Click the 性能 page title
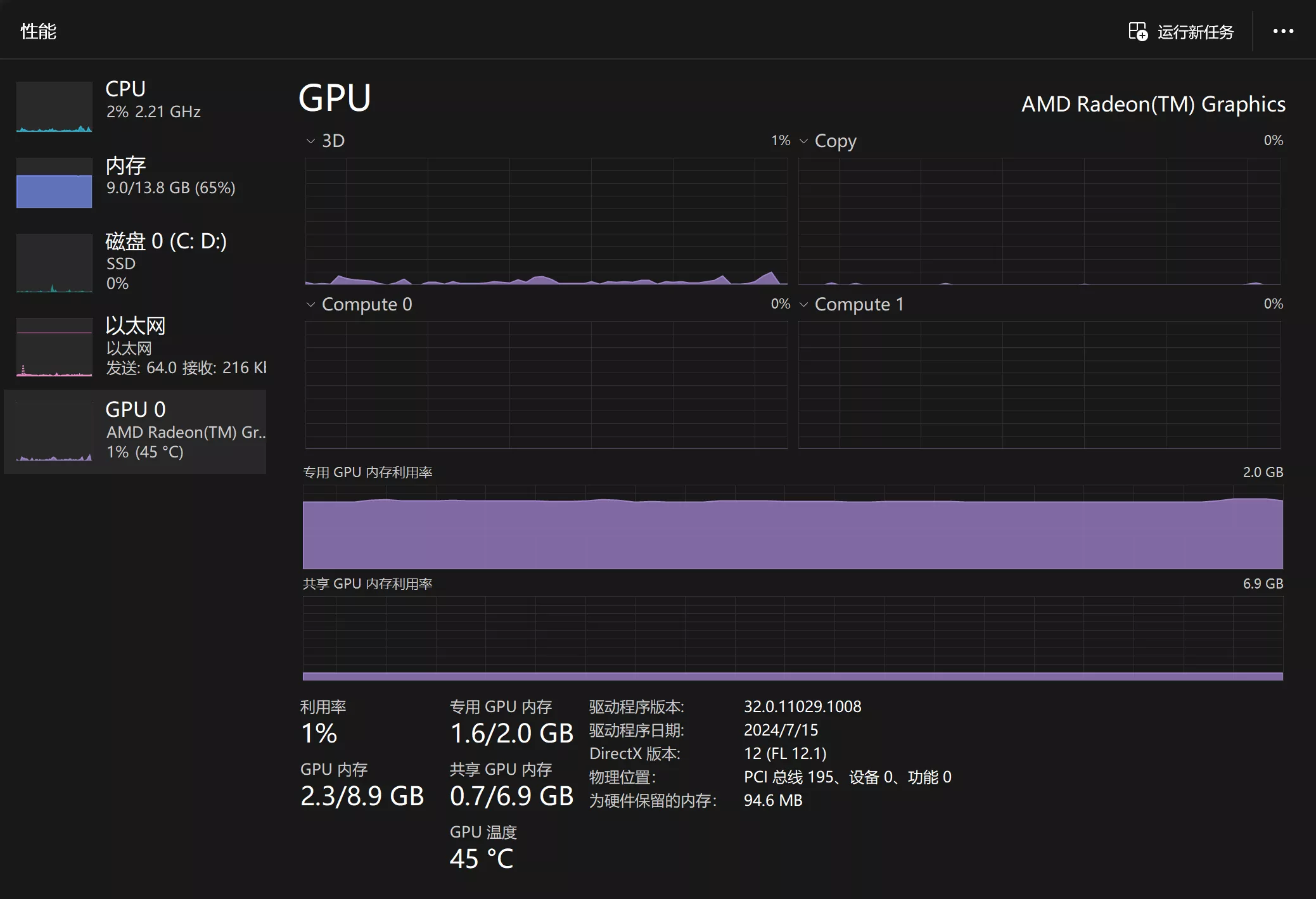Viewport: 1316px width, 899px height. [x=39, y=31]
